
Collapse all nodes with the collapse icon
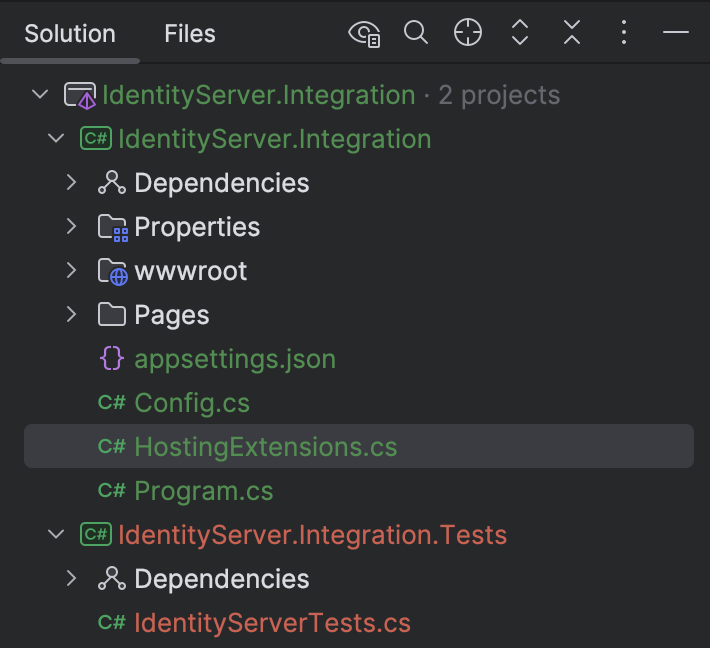point(572,33)
